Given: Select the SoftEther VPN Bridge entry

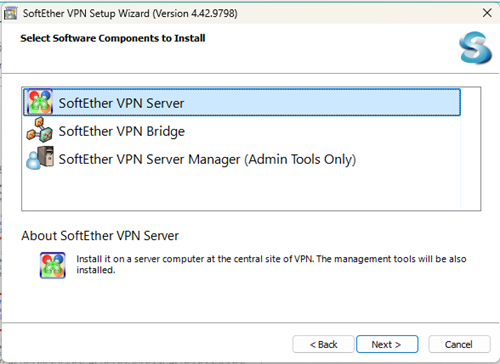Looking at the screenshot, I should click(242, 131).
